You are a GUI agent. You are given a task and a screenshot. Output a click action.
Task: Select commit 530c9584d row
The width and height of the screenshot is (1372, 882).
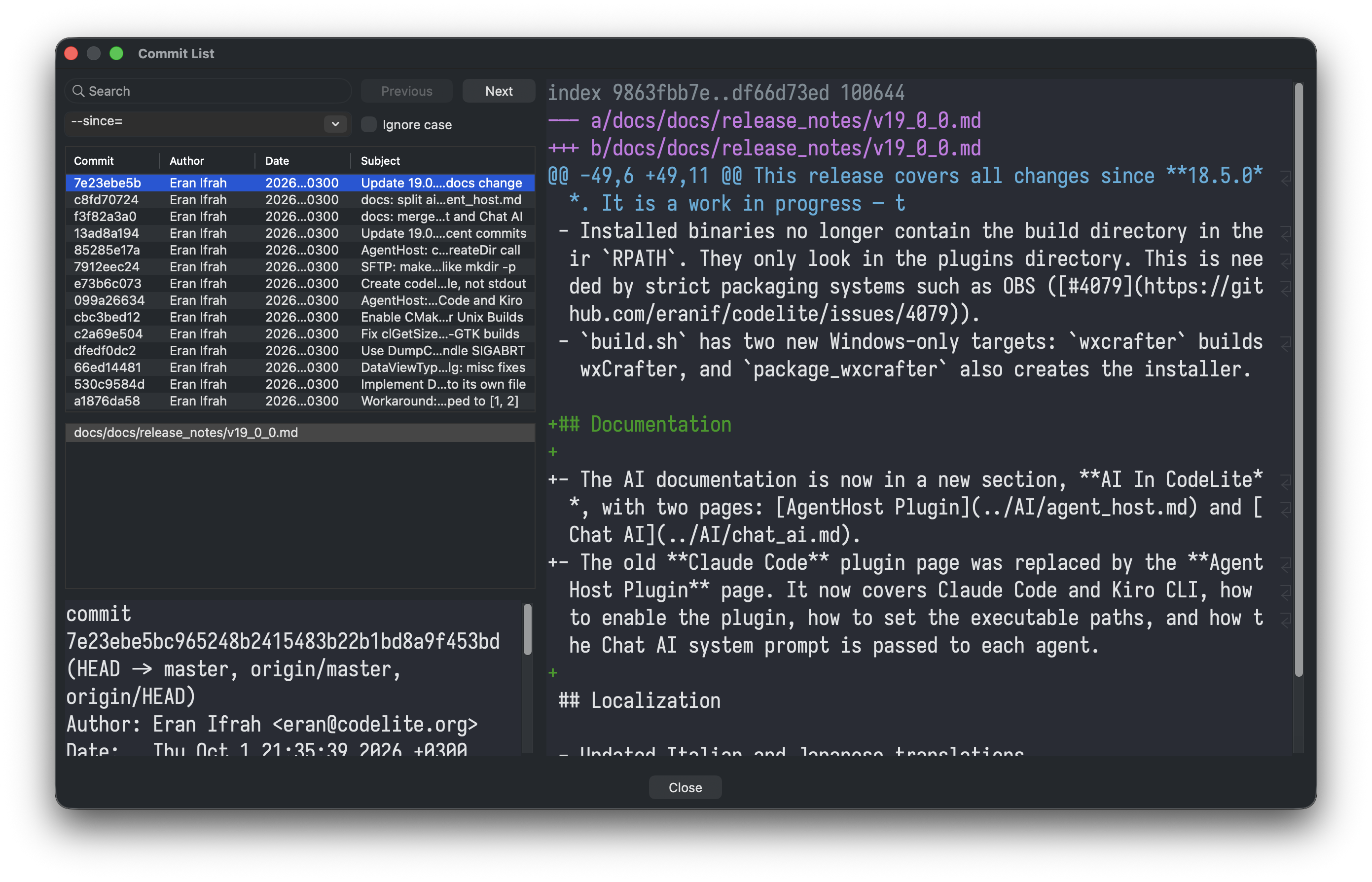pos(300,384)
